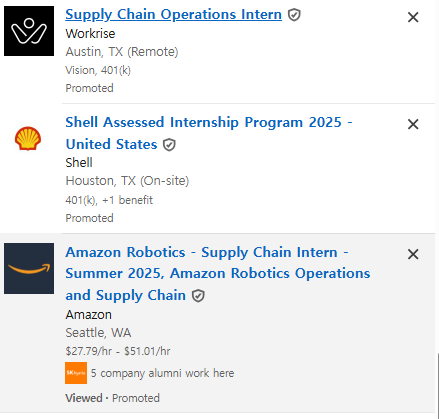The height and width of the screenshot is (419, 439).
Task: Click the $27.79/hr - $51.01/hr salary text
Action: coord(118,351)
